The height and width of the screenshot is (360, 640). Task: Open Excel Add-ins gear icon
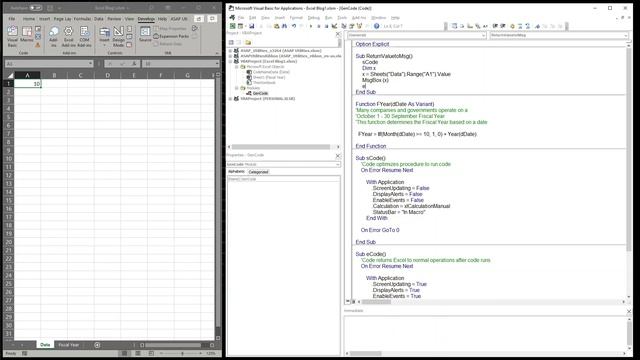pyautogui.click(x=69, y=36)
